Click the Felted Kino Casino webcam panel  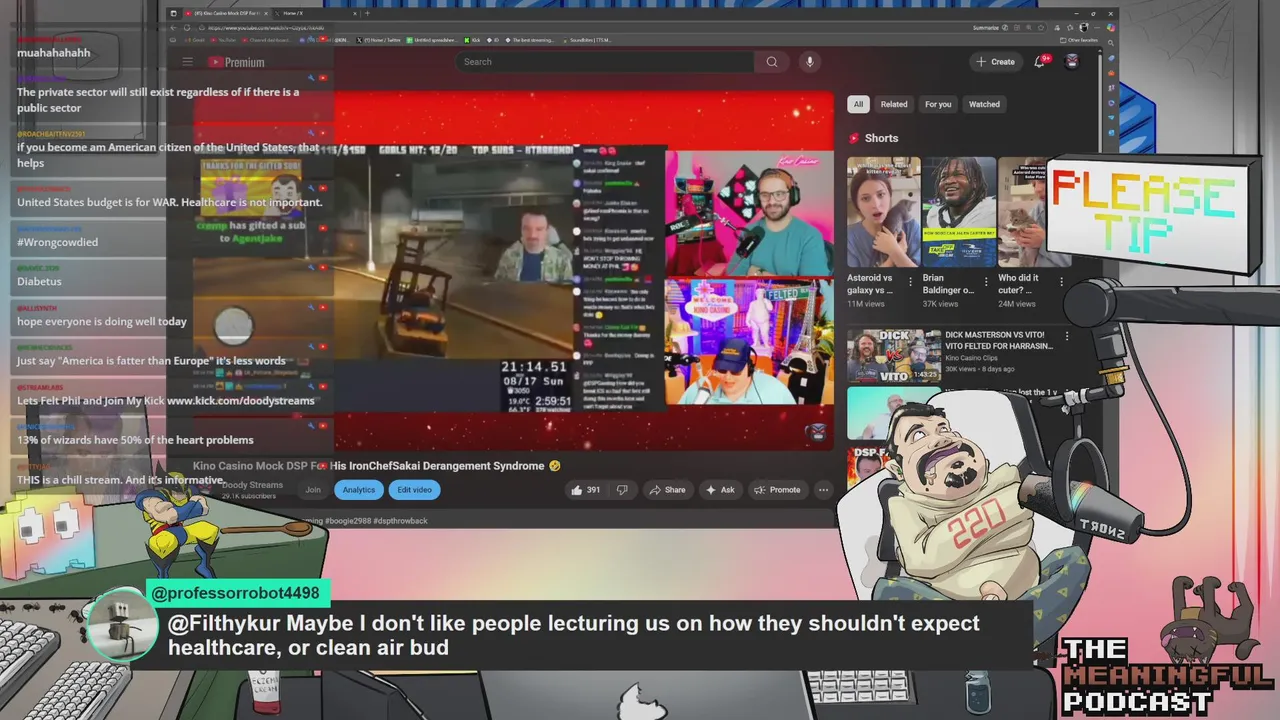749,341
